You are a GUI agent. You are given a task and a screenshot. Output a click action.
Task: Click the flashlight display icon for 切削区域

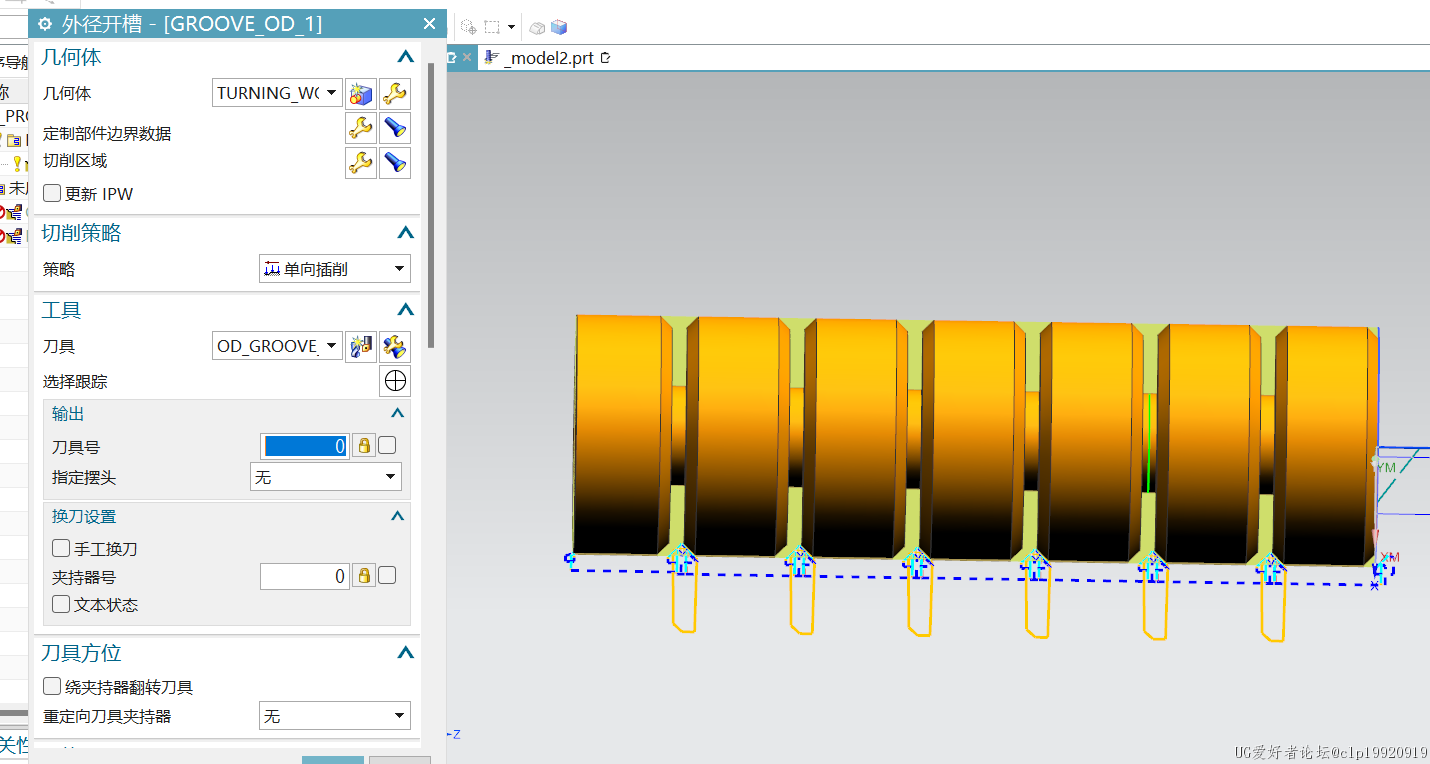(395, 162)
